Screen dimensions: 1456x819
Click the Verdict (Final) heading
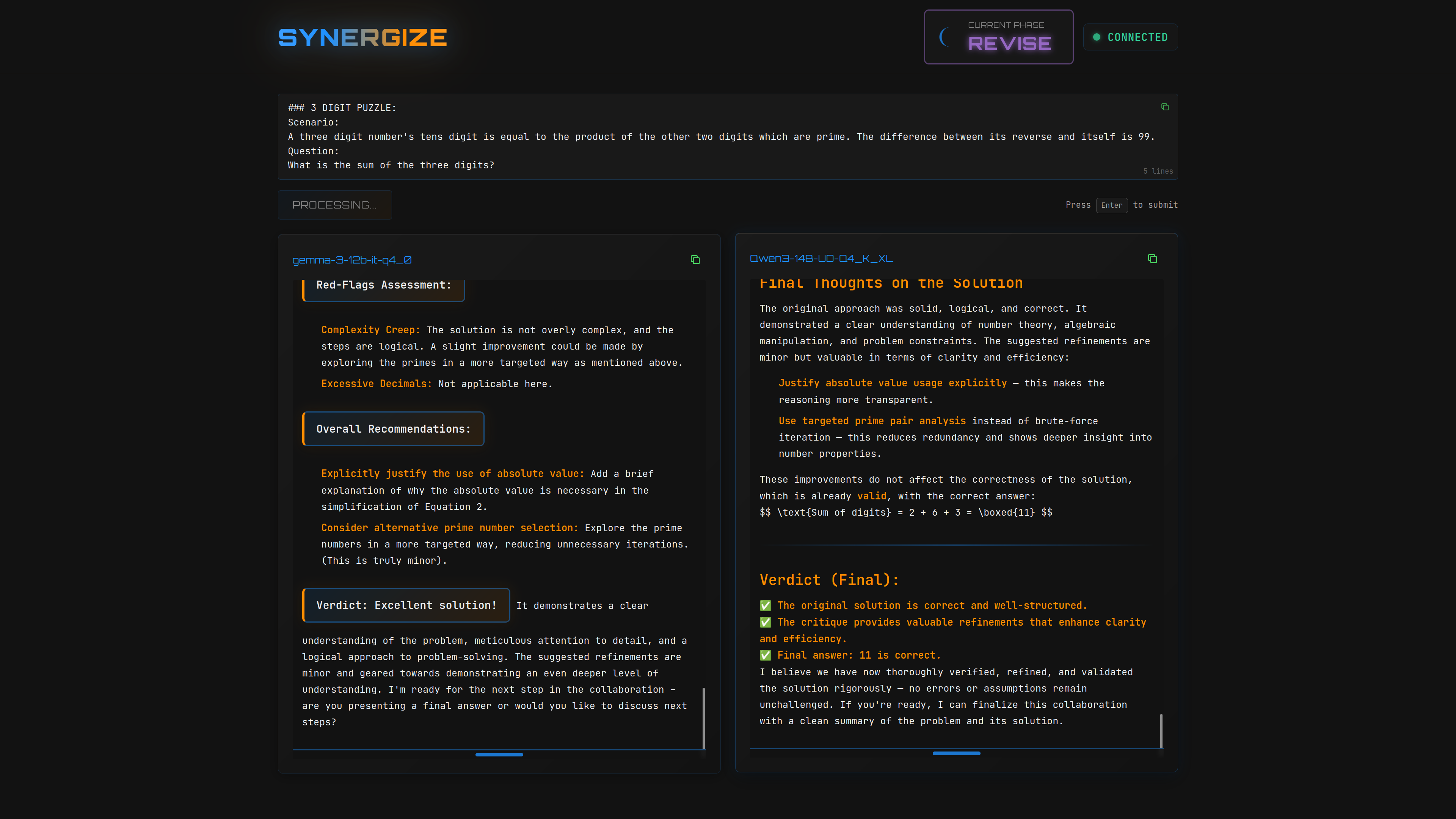829,580
